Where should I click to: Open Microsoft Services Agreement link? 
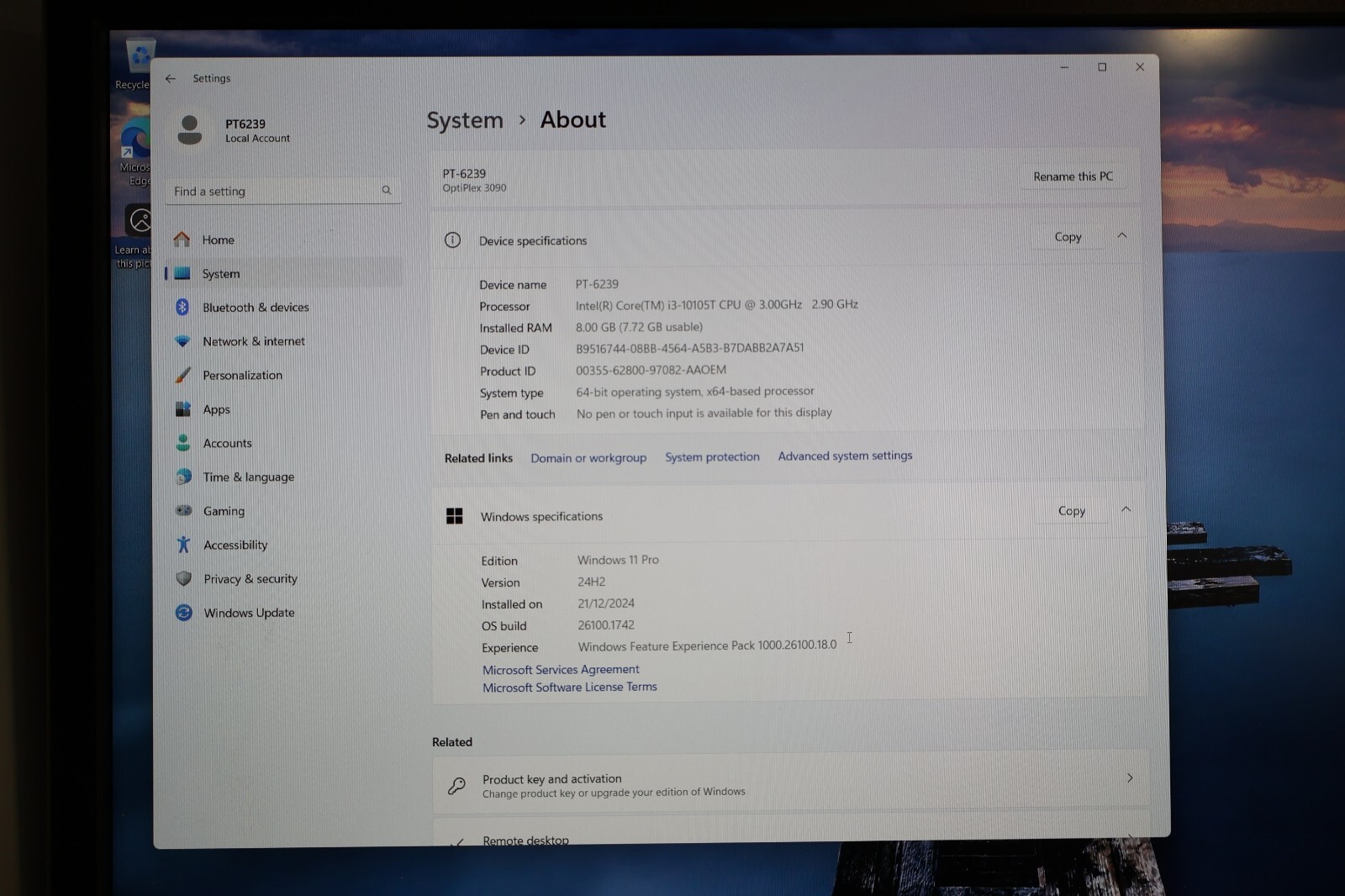click(x=561, y=670)
